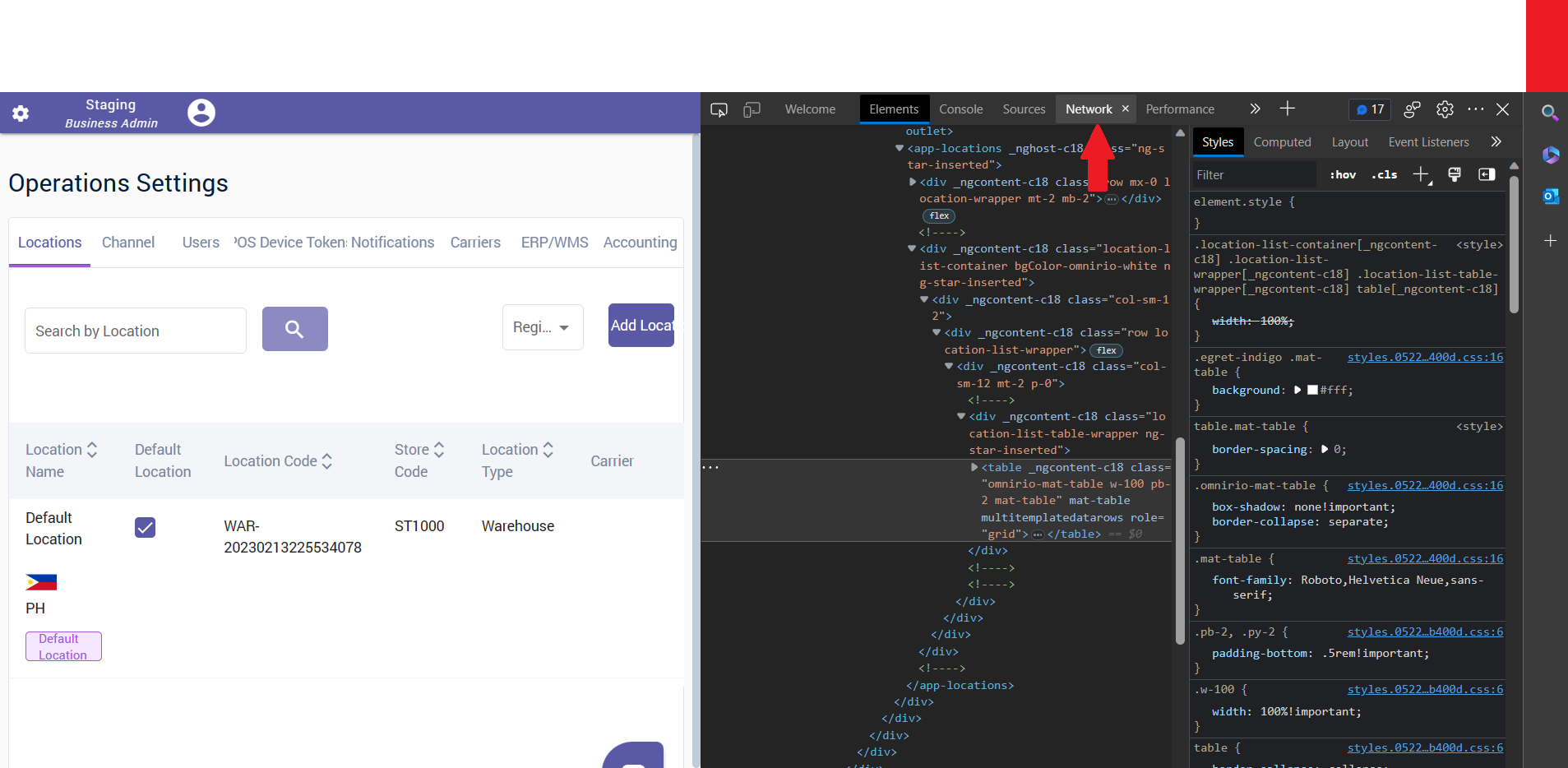The height and width of the screenshot is (768, 1568).
Task: Click the Add Location button
Action: click(641, 325)
